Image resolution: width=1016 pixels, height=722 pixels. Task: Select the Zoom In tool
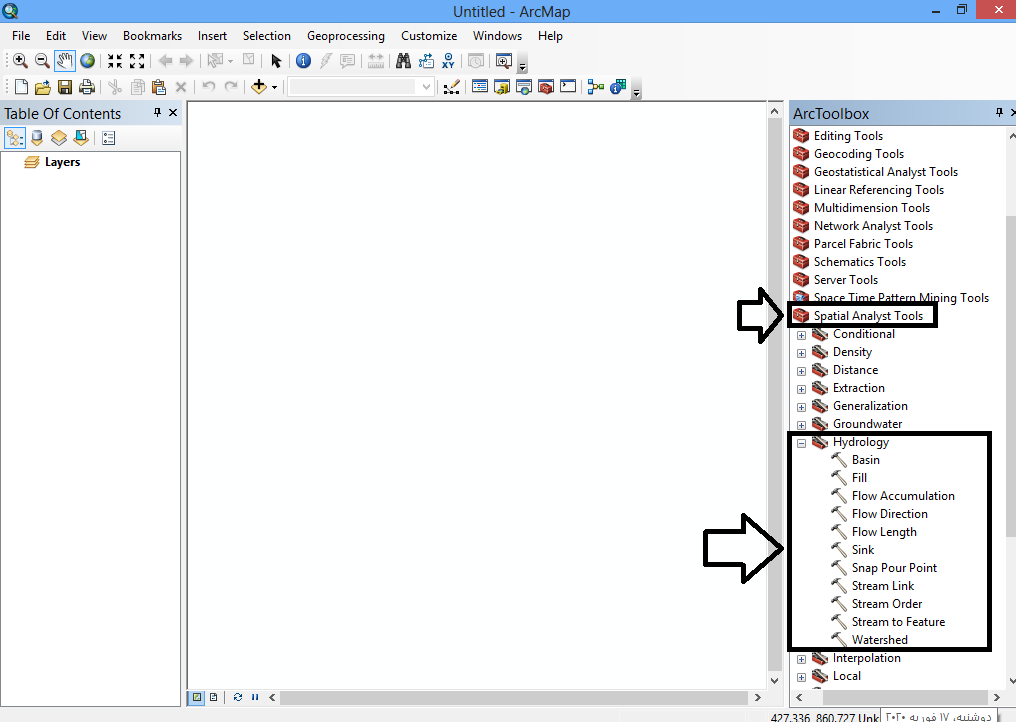coord(20,61)
